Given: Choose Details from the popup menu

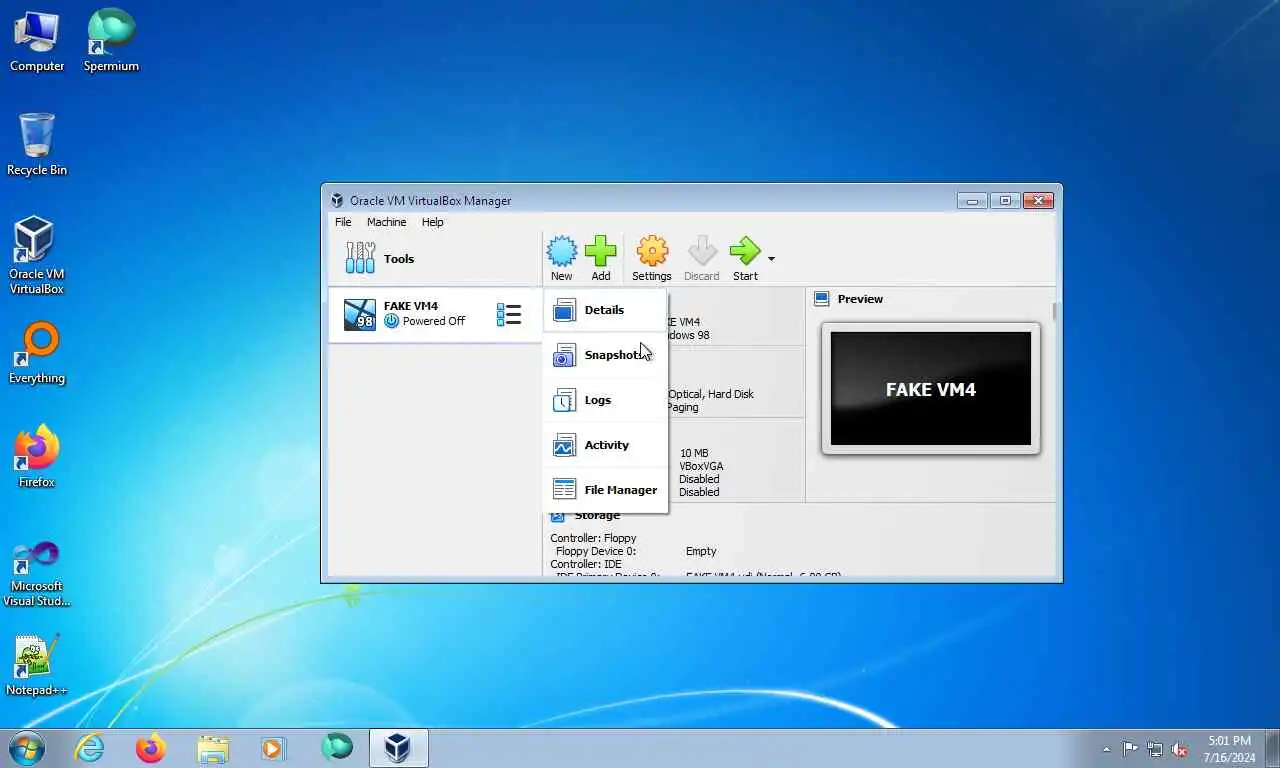Looking at the screenshot, I should click(x=606, y=310).
